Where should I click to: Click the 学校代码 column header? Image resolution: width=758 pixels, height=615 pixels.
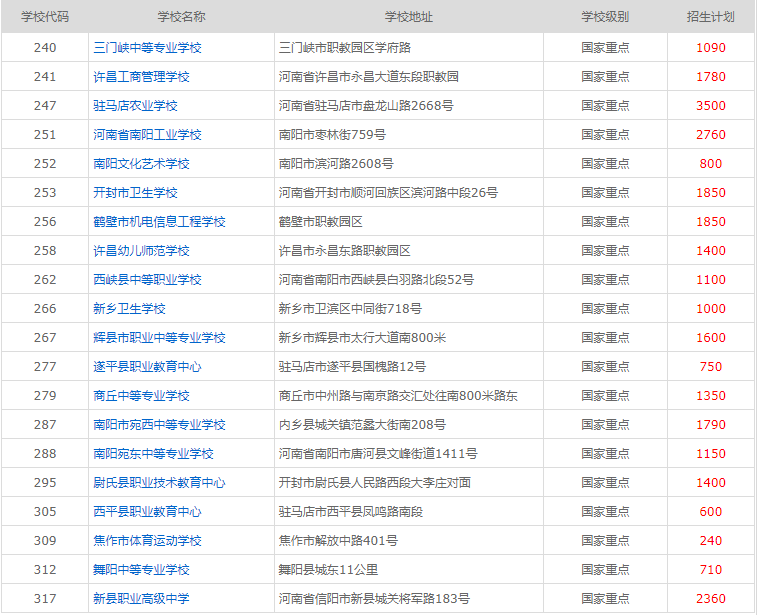(x=45, y=18)
